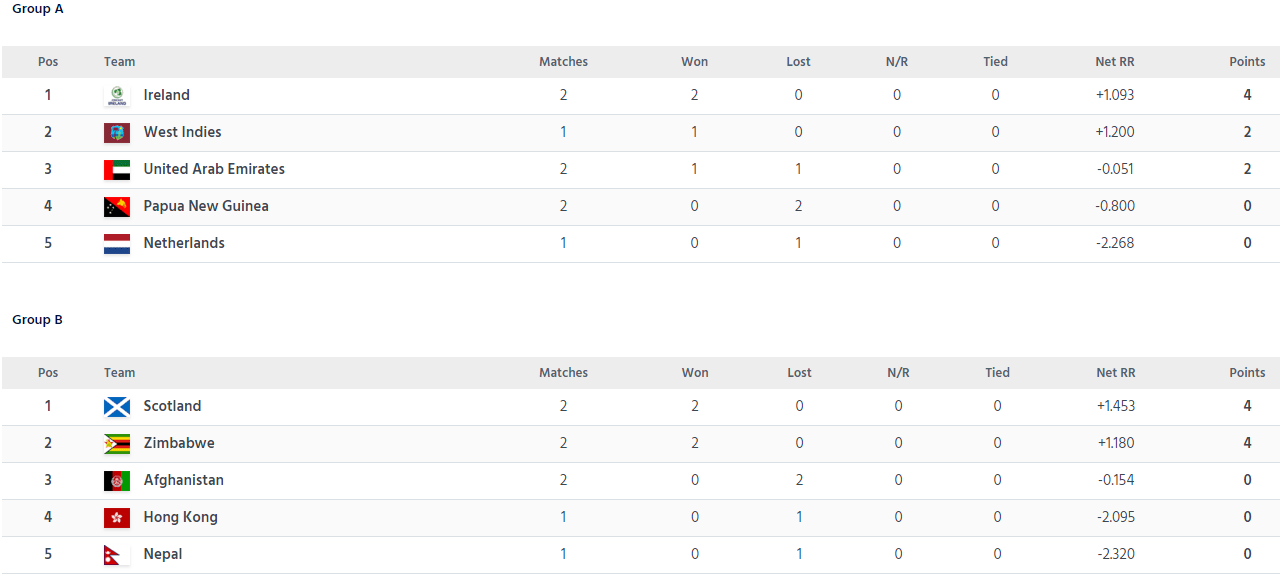
Task: Click the Nepal flag icon
Action: [115, 555]
